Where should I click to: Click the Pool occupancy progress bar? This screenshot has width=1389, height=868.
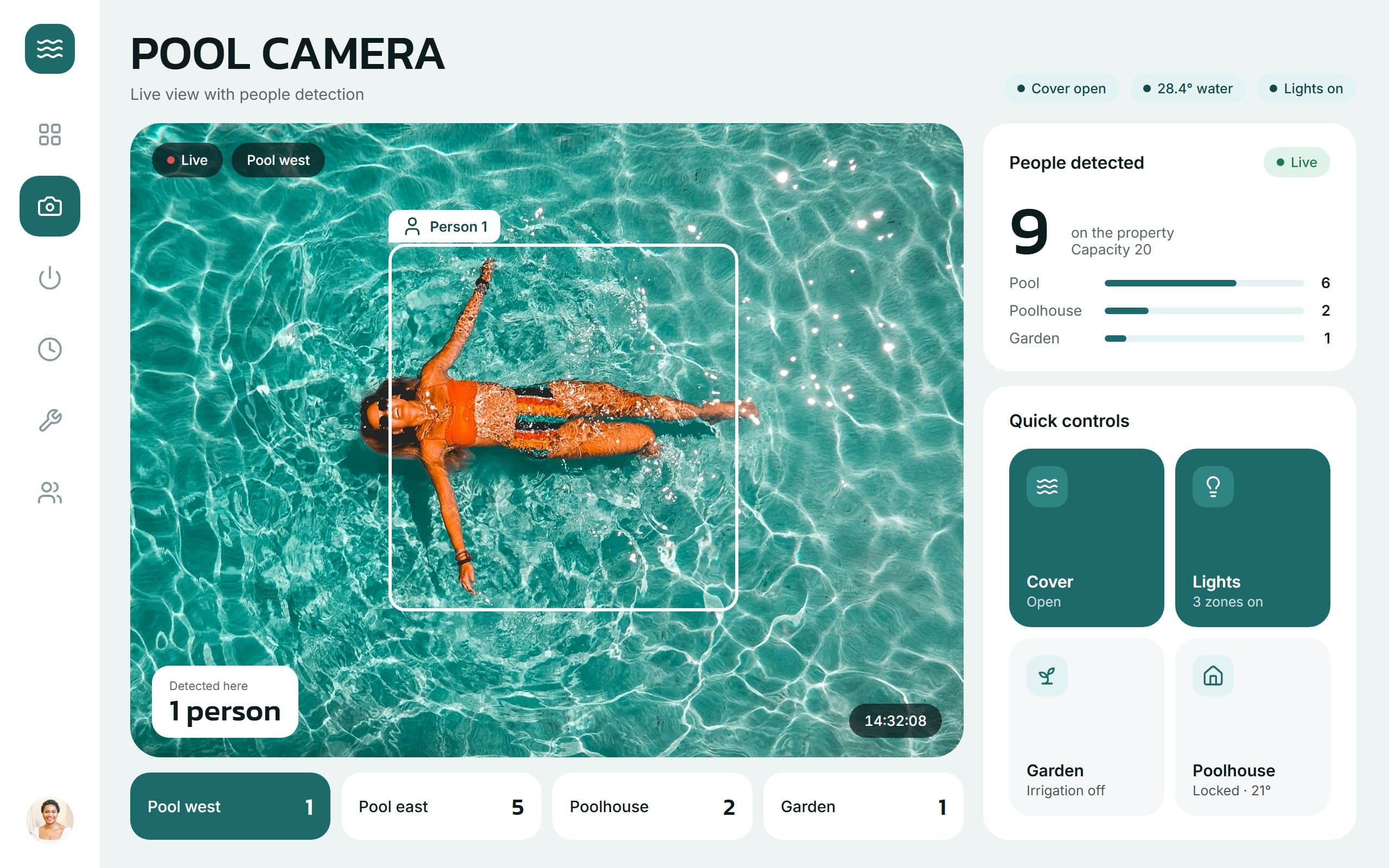(1204, 283)
